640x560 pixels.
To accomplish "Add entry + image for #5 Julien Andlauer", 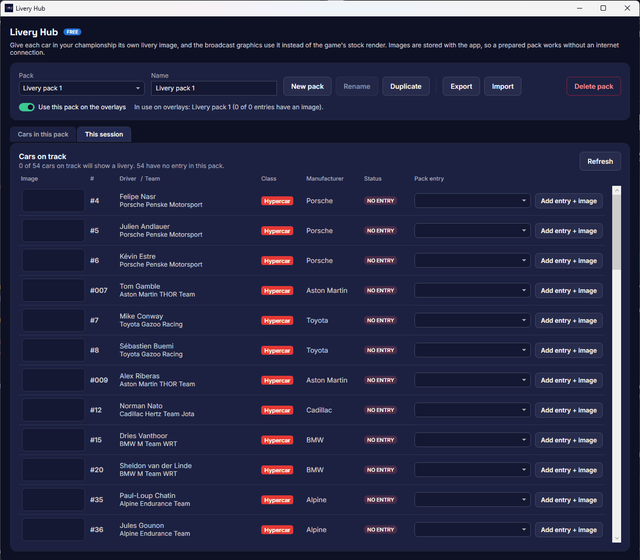I will click(x=569, y=231).
